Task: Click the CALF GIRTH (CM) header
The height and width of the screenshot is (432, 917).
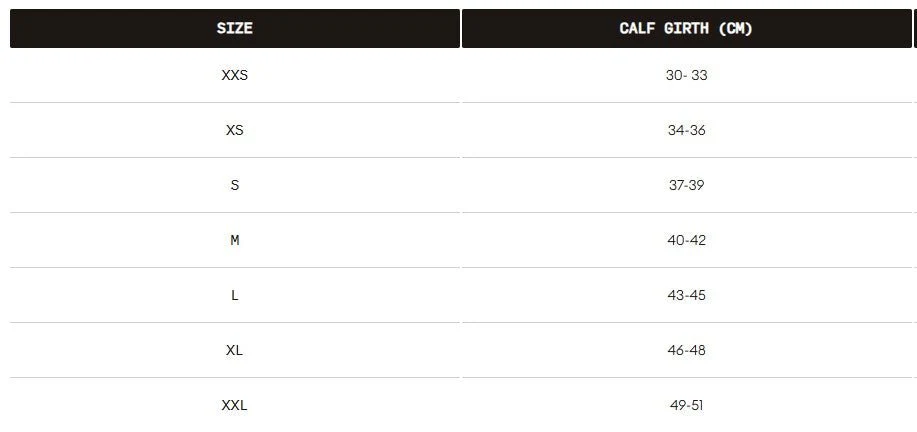Action: 686,28
